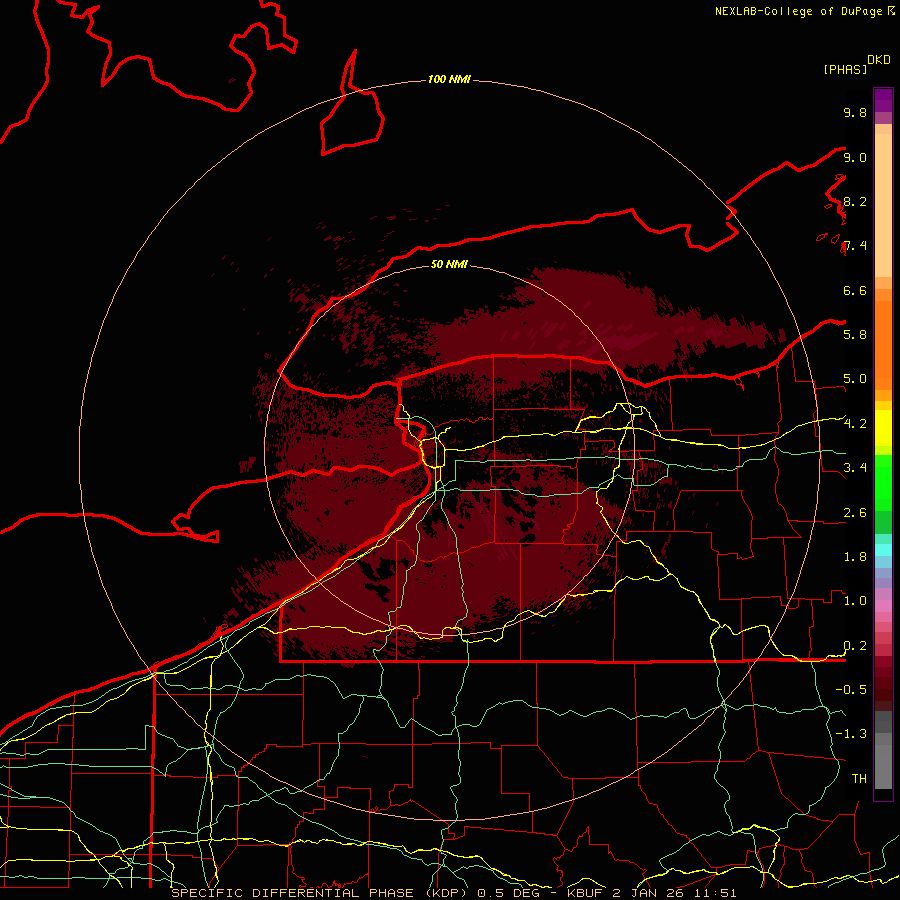Pick the cyan swatch beside 1.8
Viewport: 900px width, 900px height.
tap(883, 550)
